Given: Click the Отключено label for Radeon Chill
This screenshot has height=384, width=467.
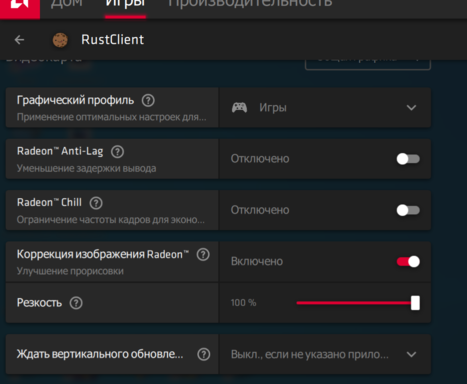Looking at the screenshot, I should pyautogui.click(x=260, y=210).
